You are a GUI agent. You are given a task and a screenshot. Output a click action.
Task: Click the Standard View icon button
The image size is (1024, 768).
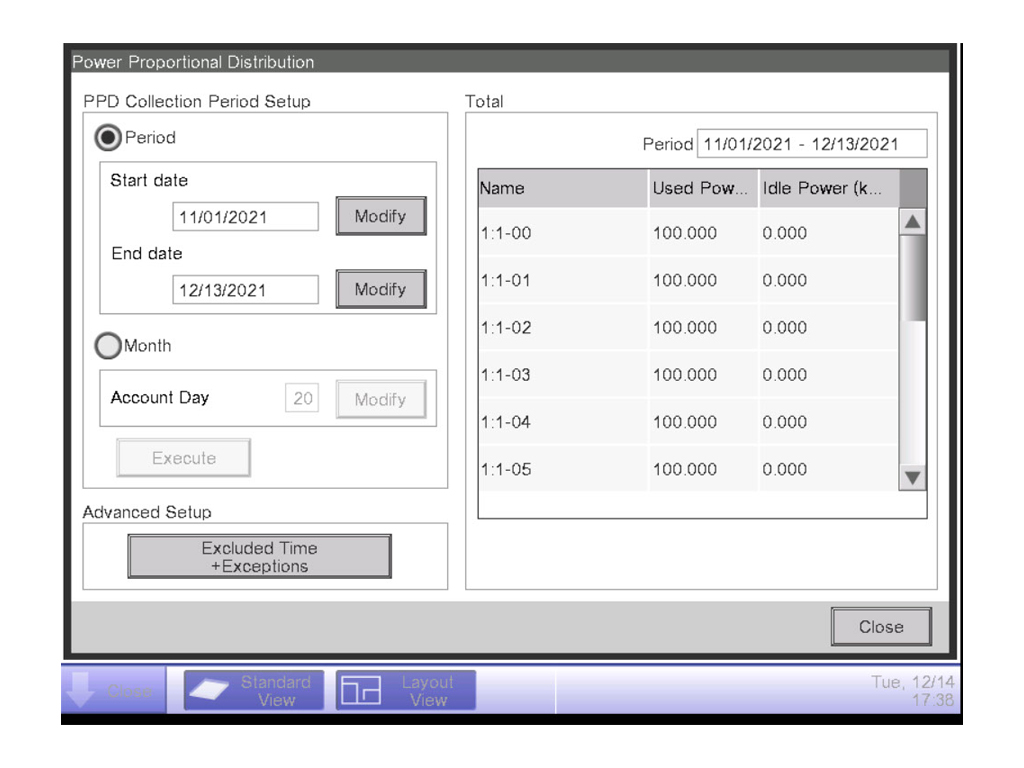254,691
